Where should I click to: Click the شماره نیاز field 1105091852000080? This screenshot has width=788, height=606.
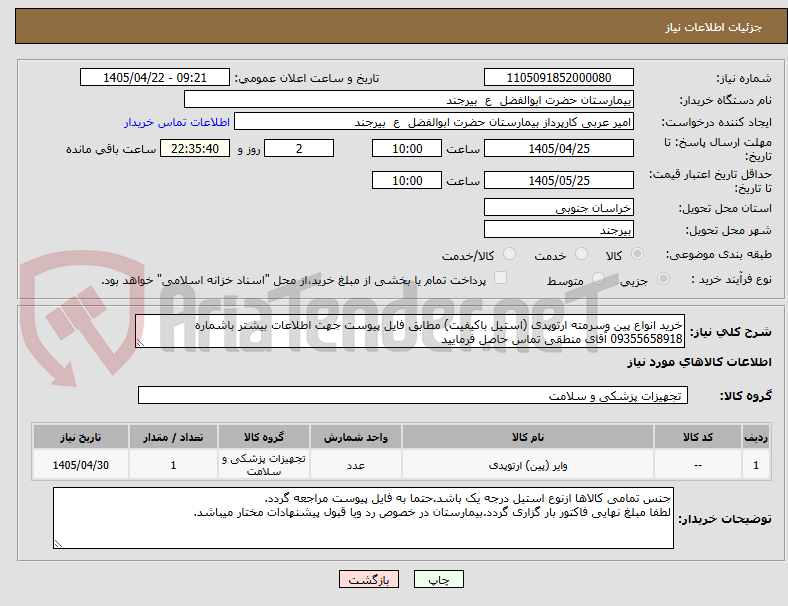(559, 78)
